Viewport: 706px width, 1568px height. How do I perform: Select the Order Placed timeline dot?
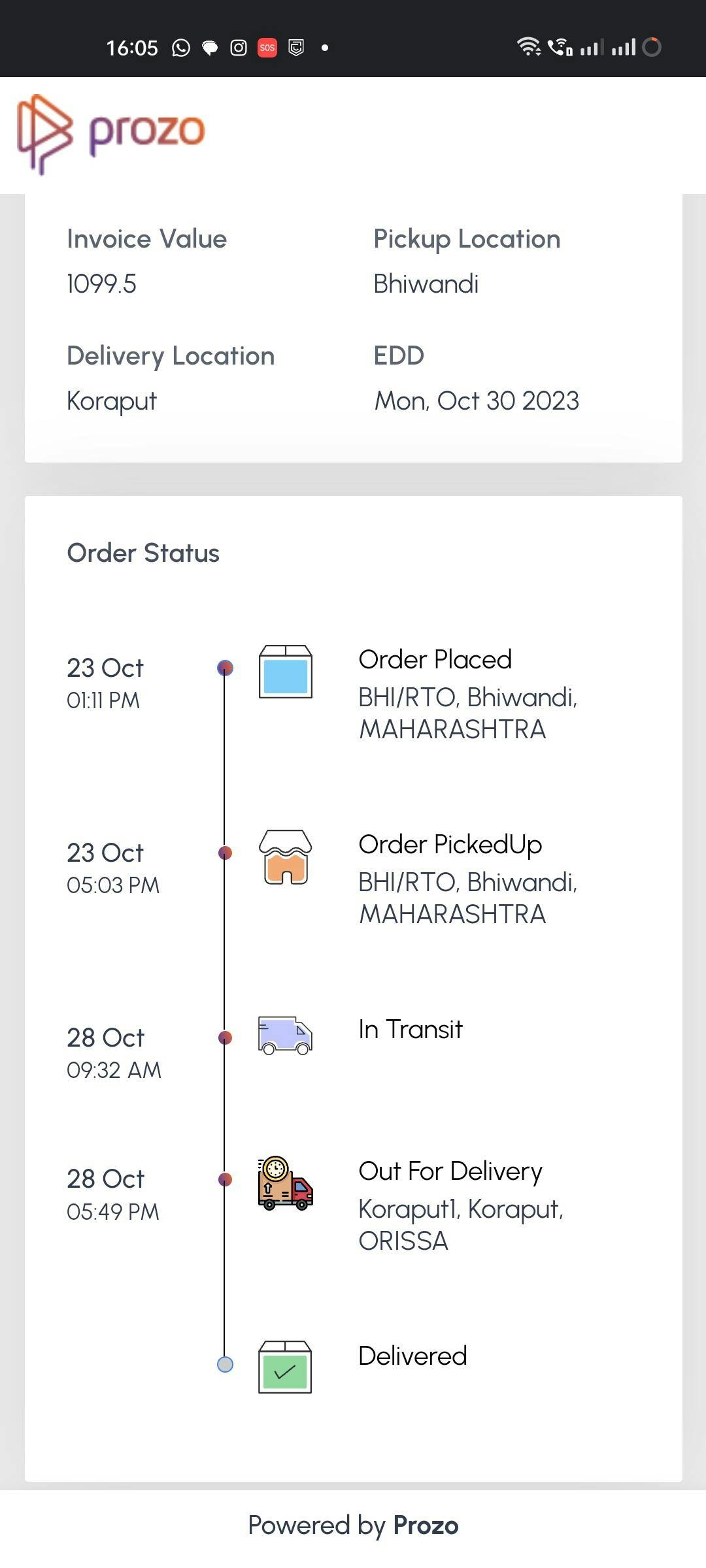coord(225,668)
